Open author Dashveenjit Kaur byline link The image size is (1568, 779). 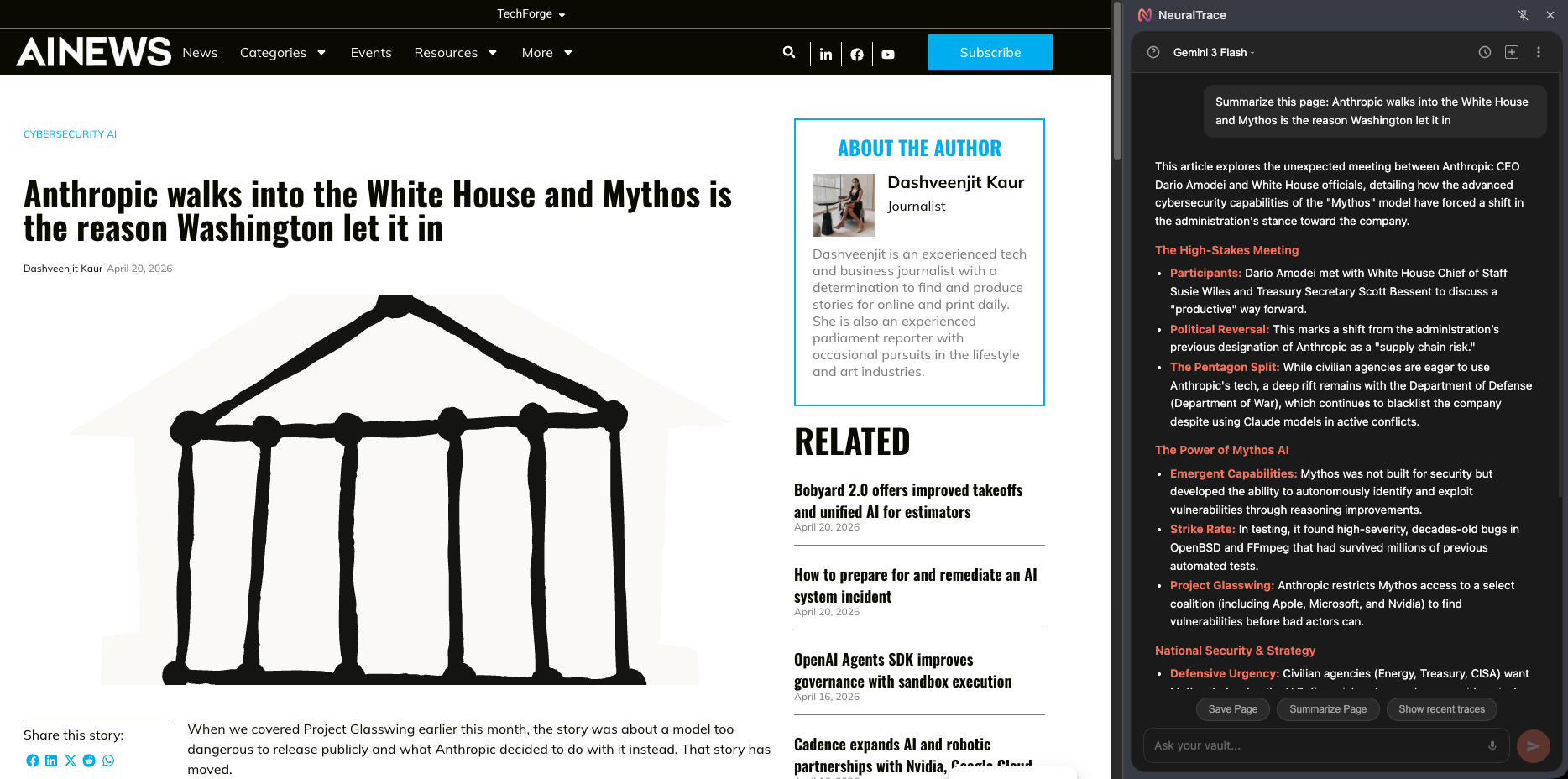click(63, 269)
